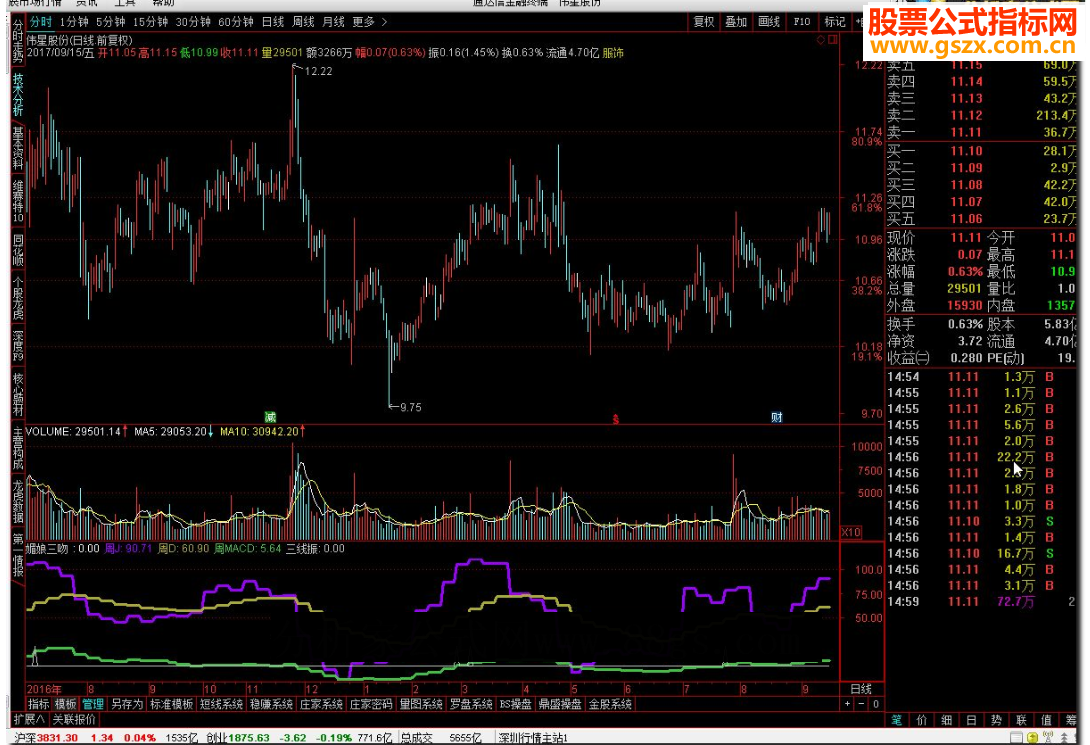The width and height of the screenshot is (1090, 745).
Task: Switch to the 分时 intraday period tab
Action: [40, 22]
